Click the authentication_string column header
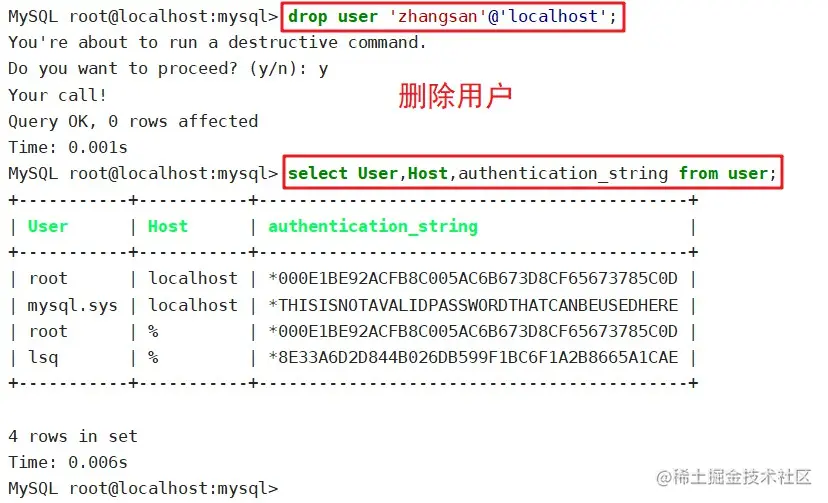This screenshot has width=828, height=503. click(373, 226)
